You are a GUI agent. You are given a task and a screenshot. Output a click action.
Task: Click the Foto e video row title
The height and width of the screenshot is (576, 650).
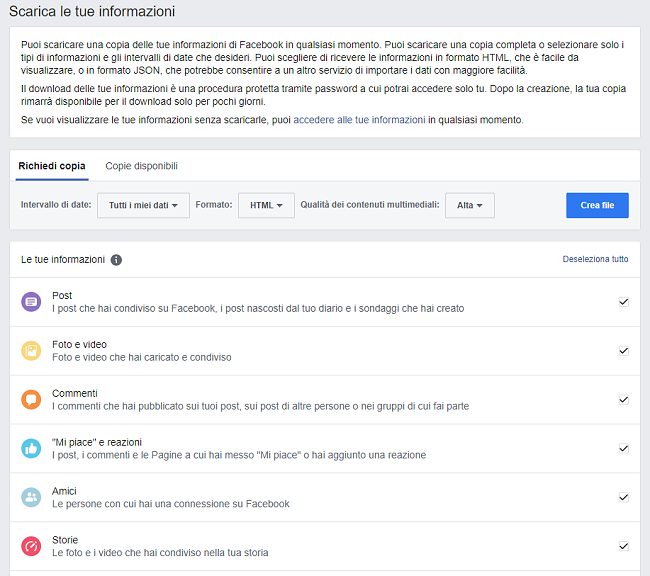[x=80, y=345]
